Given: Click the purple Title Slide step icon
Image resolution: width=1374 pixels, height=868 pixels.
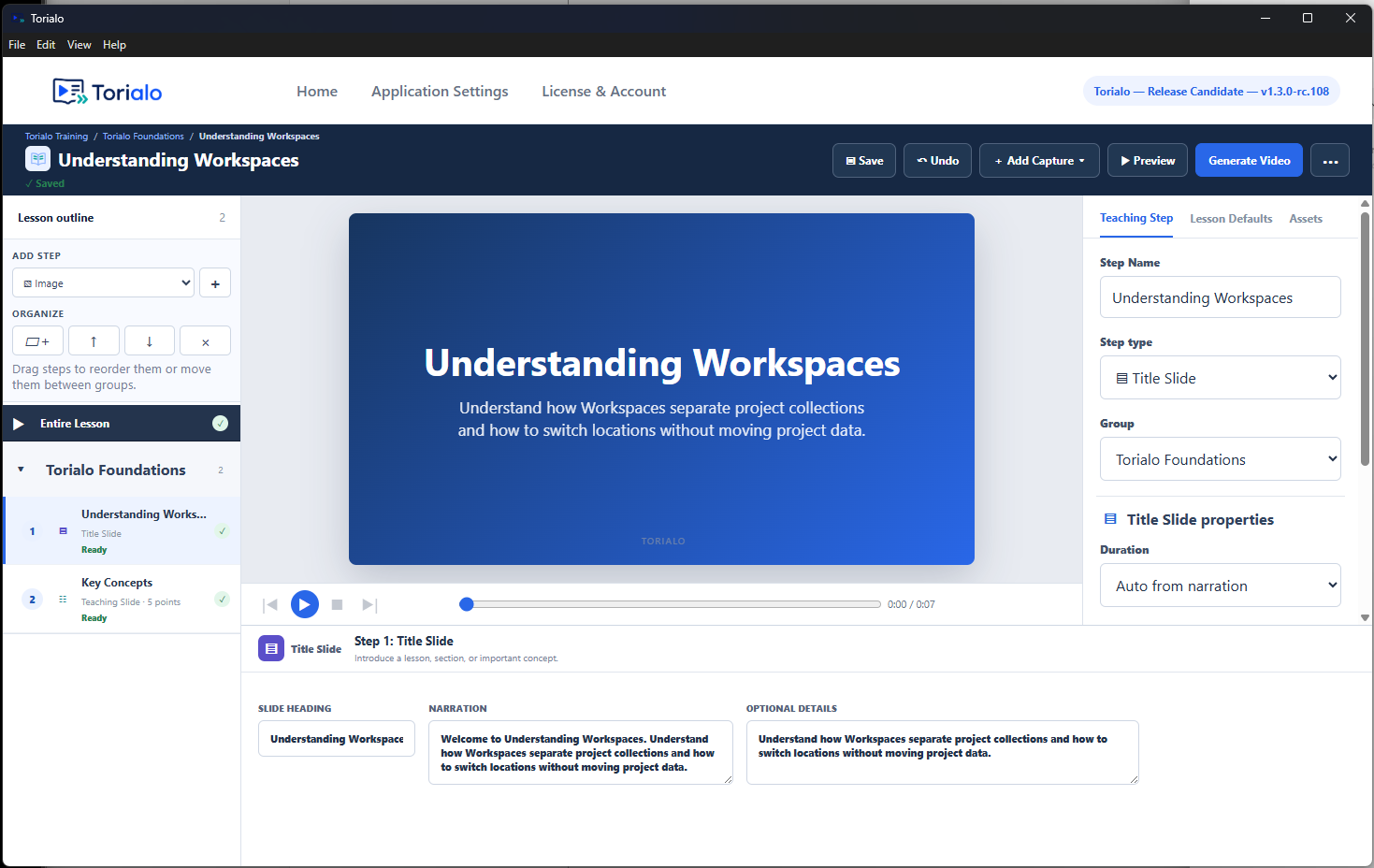Looking at the screenshot, I should [x=271, y=648].
